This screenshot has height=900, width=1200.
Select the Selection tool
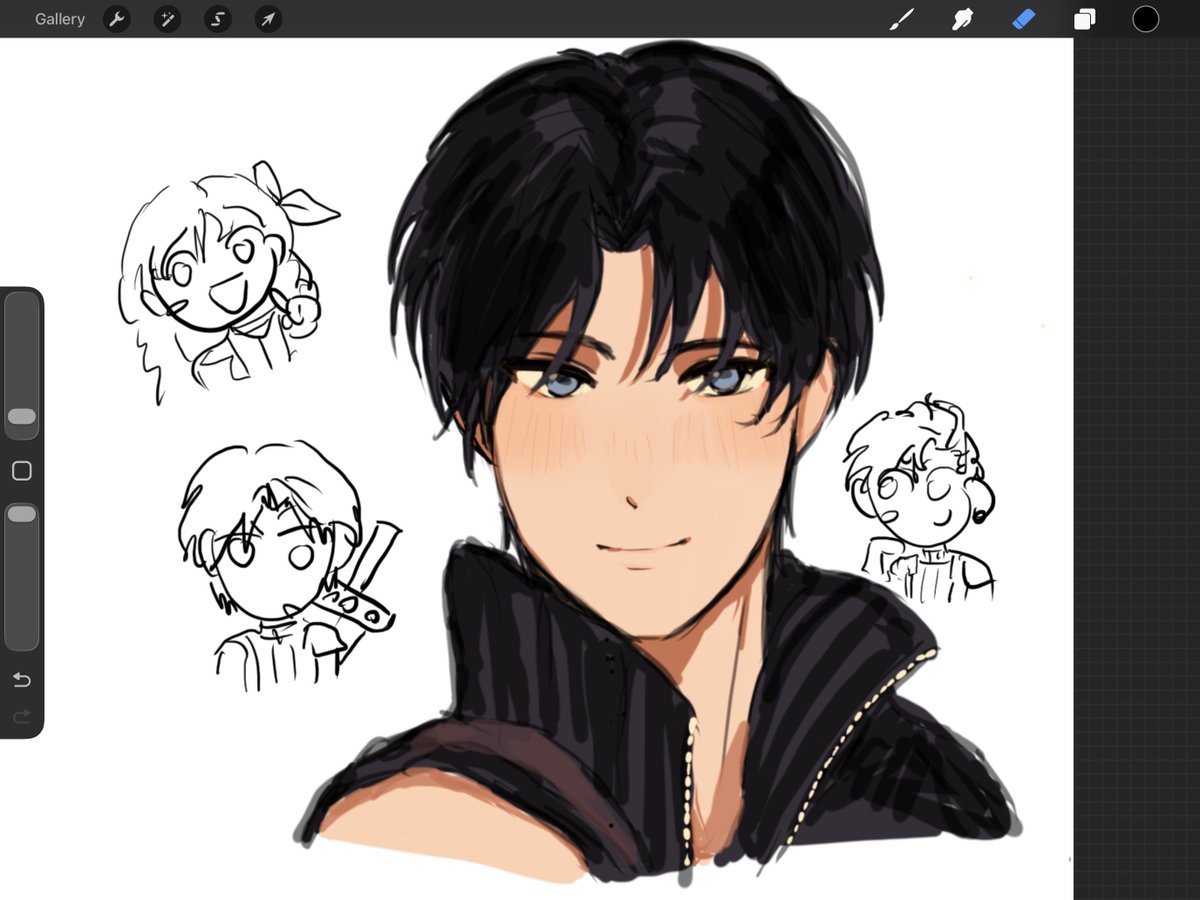[217, 19]
